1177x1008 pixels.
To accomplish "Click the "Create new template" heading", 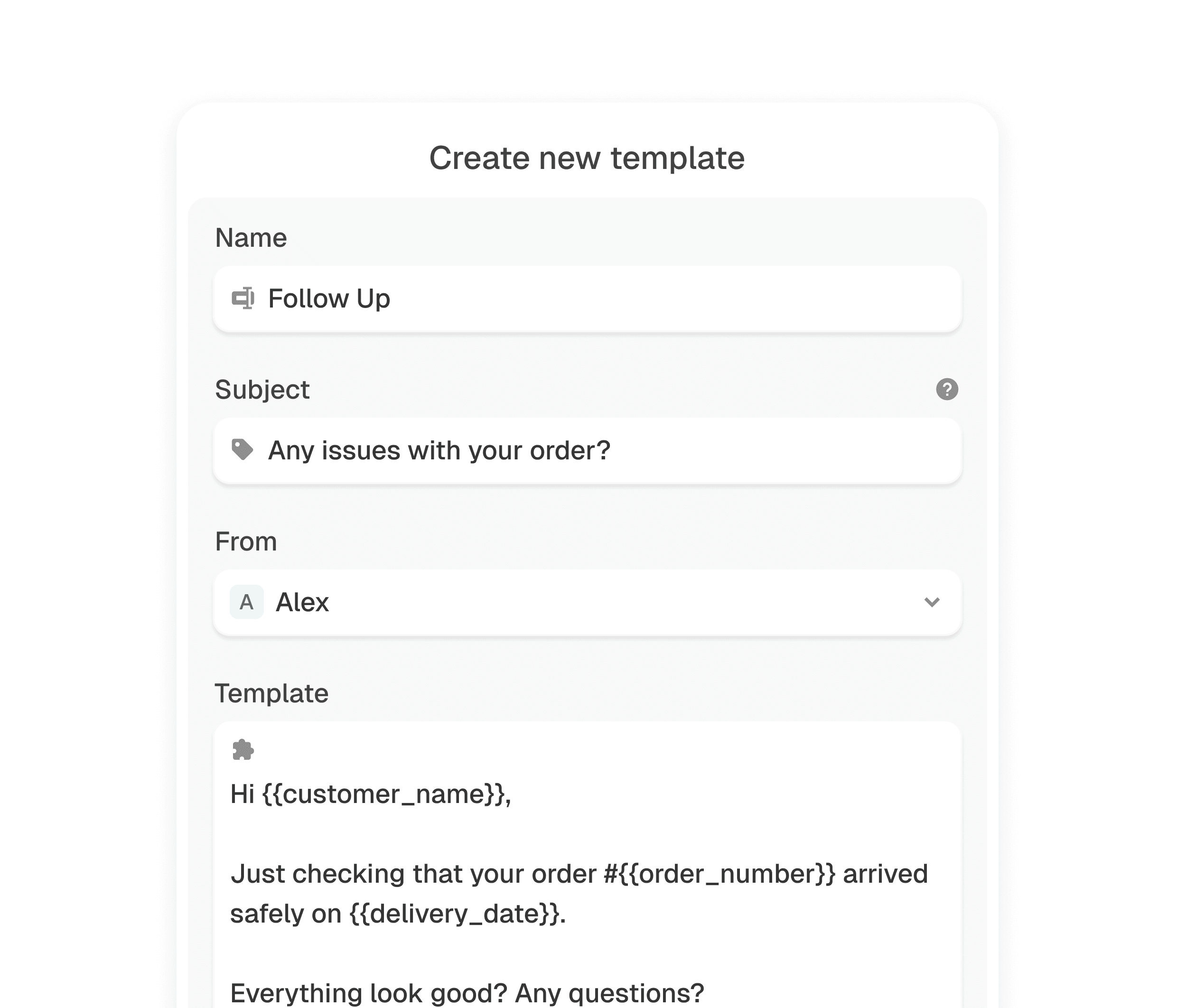I will tap(587, 158).
